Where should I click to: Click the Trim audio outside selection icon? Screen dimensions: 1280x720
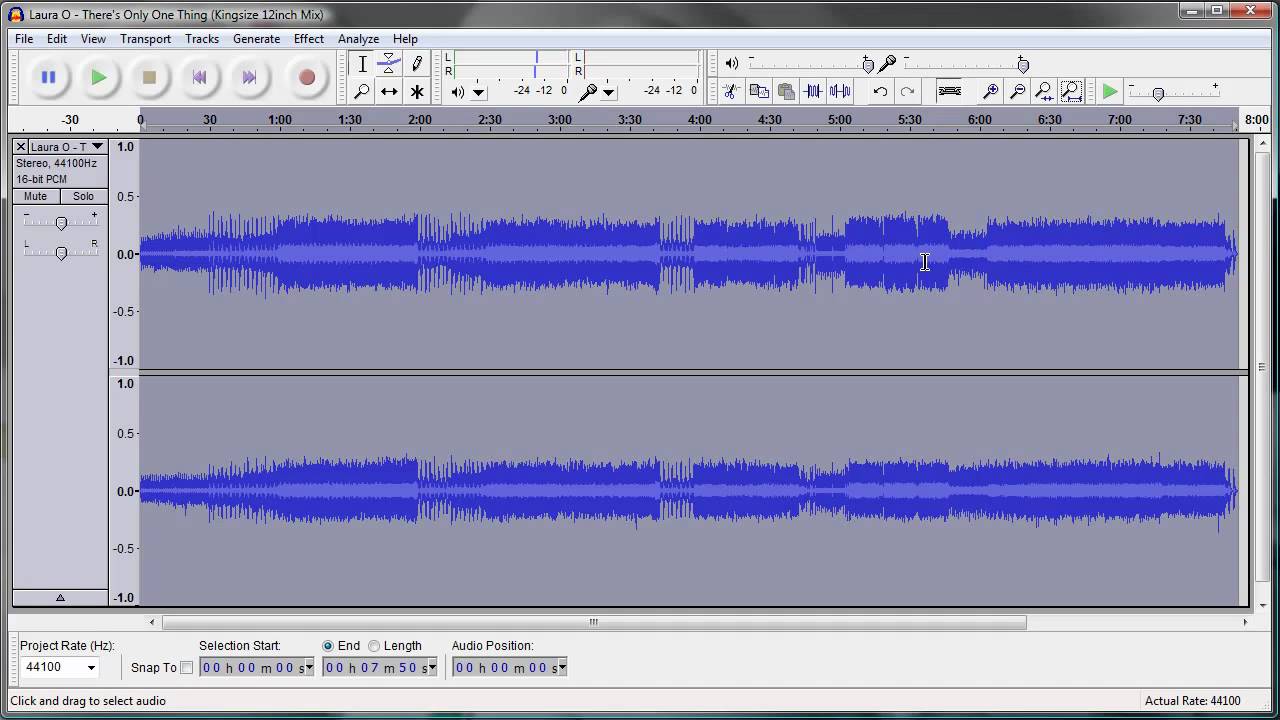(x=813, y=92)
